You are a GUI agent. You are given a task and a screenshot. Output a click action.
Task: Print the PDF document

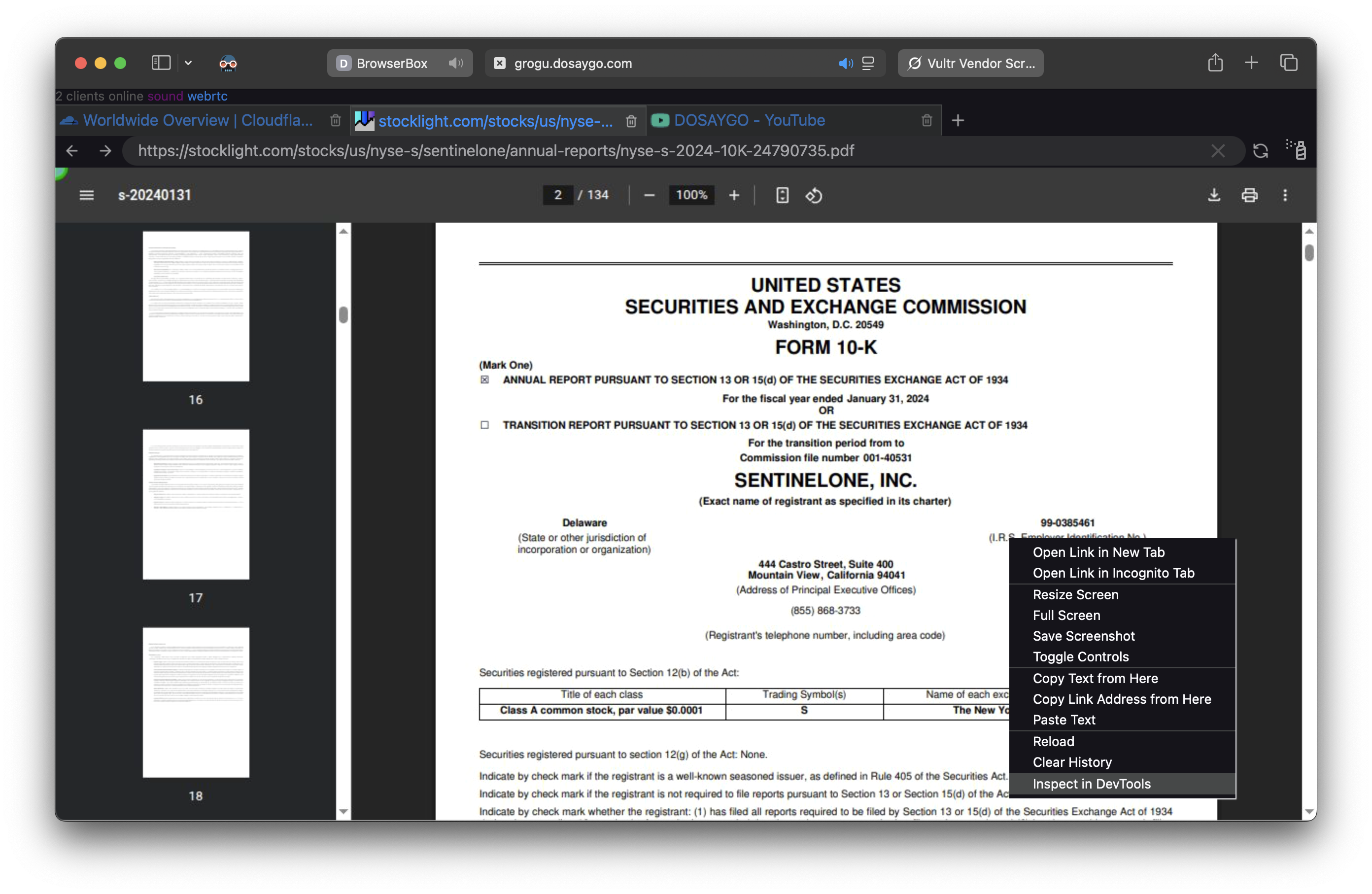tap(1249, 195)
